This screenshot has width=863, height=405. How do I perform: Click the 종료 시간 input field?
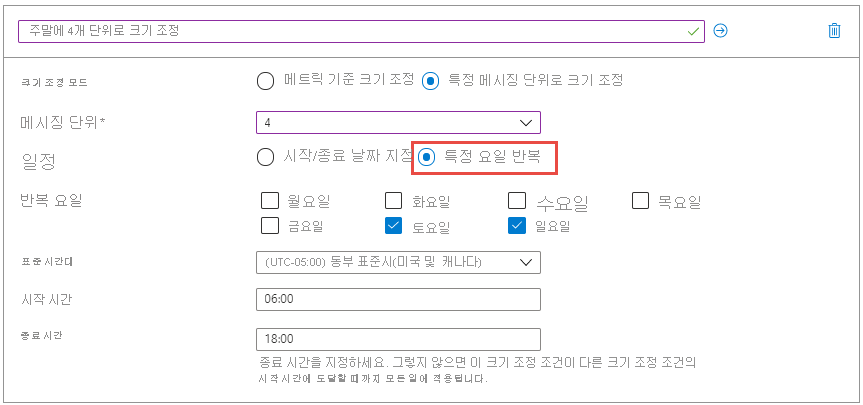tap(398, 339)
